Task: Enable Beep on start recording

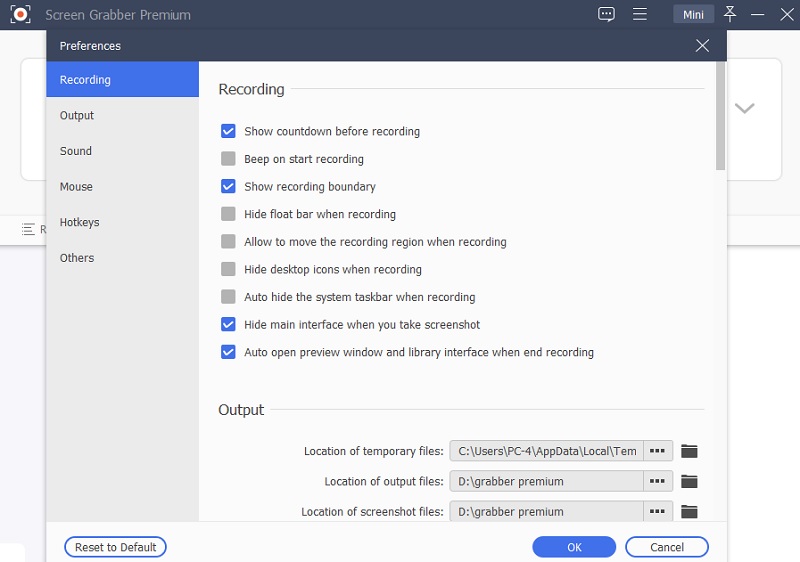Action: [x=228, y=159]
